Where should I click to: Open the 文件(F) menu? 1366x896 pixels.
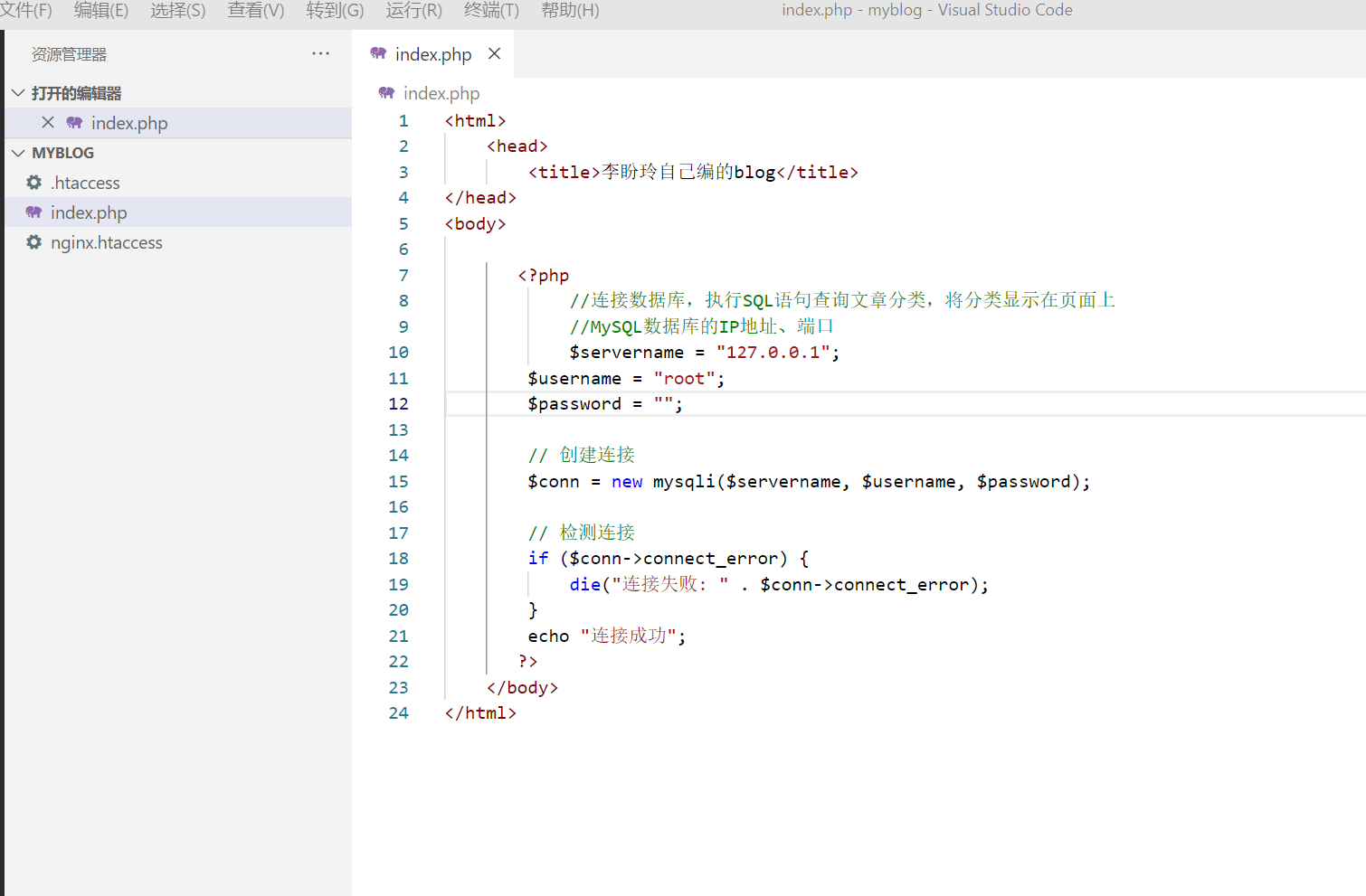(x=25, y=10)
